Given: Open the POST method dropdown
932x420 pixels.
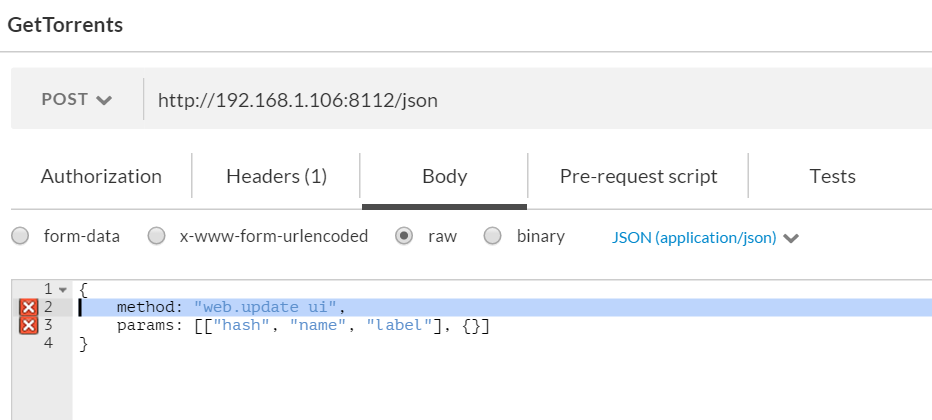Looking at the screenshot, I should point(77,99).
